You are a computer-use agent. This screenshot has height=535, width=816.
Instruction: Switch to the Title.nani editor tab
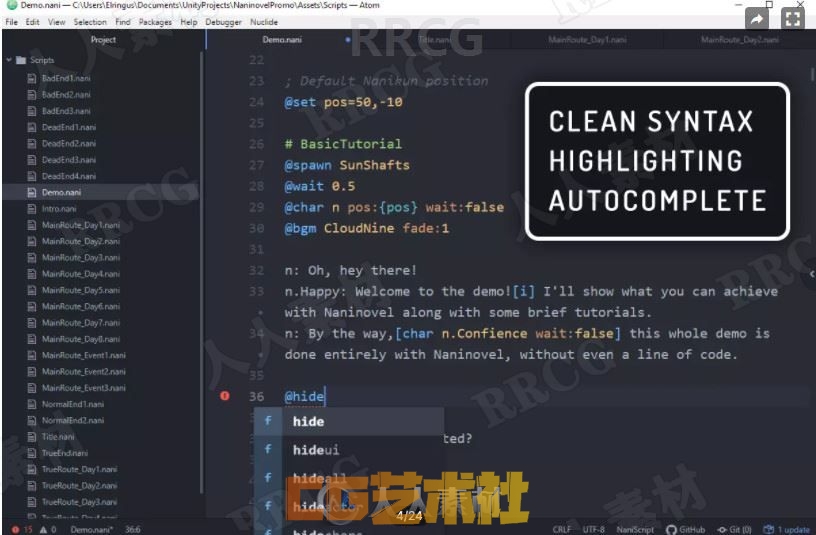(435, 40)
